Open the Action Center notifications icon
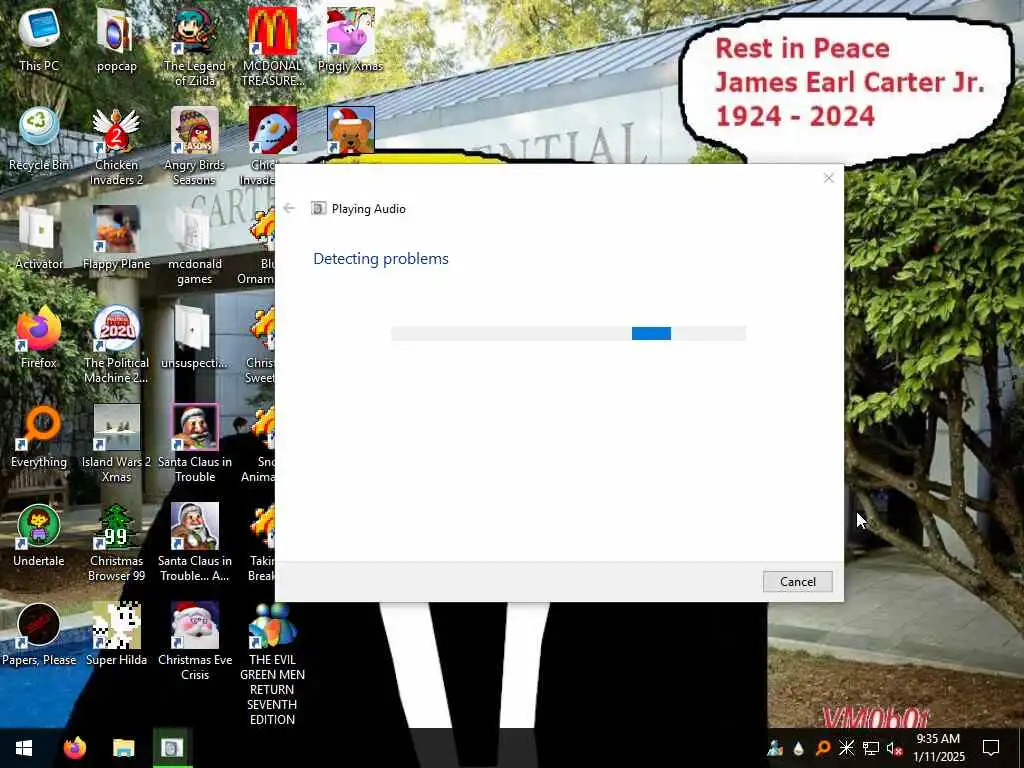Image resolution: width=1024 pixels, height=768 pixels. 991,748
